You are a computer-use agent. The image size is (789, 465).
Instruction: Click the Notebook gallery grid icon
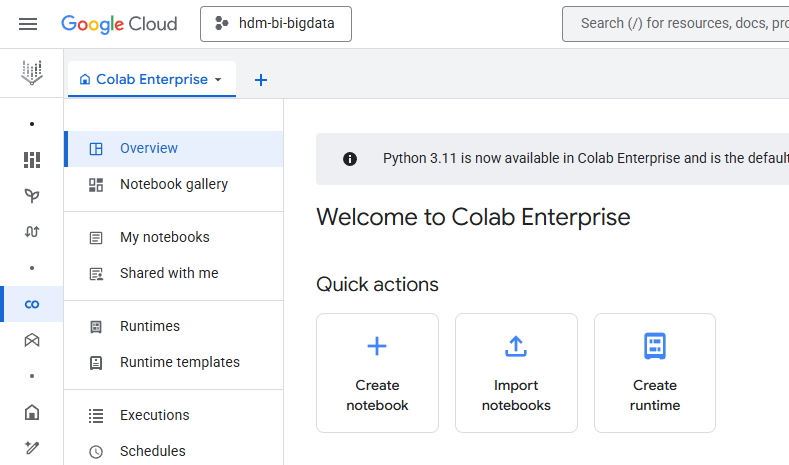tap(96, 185)
